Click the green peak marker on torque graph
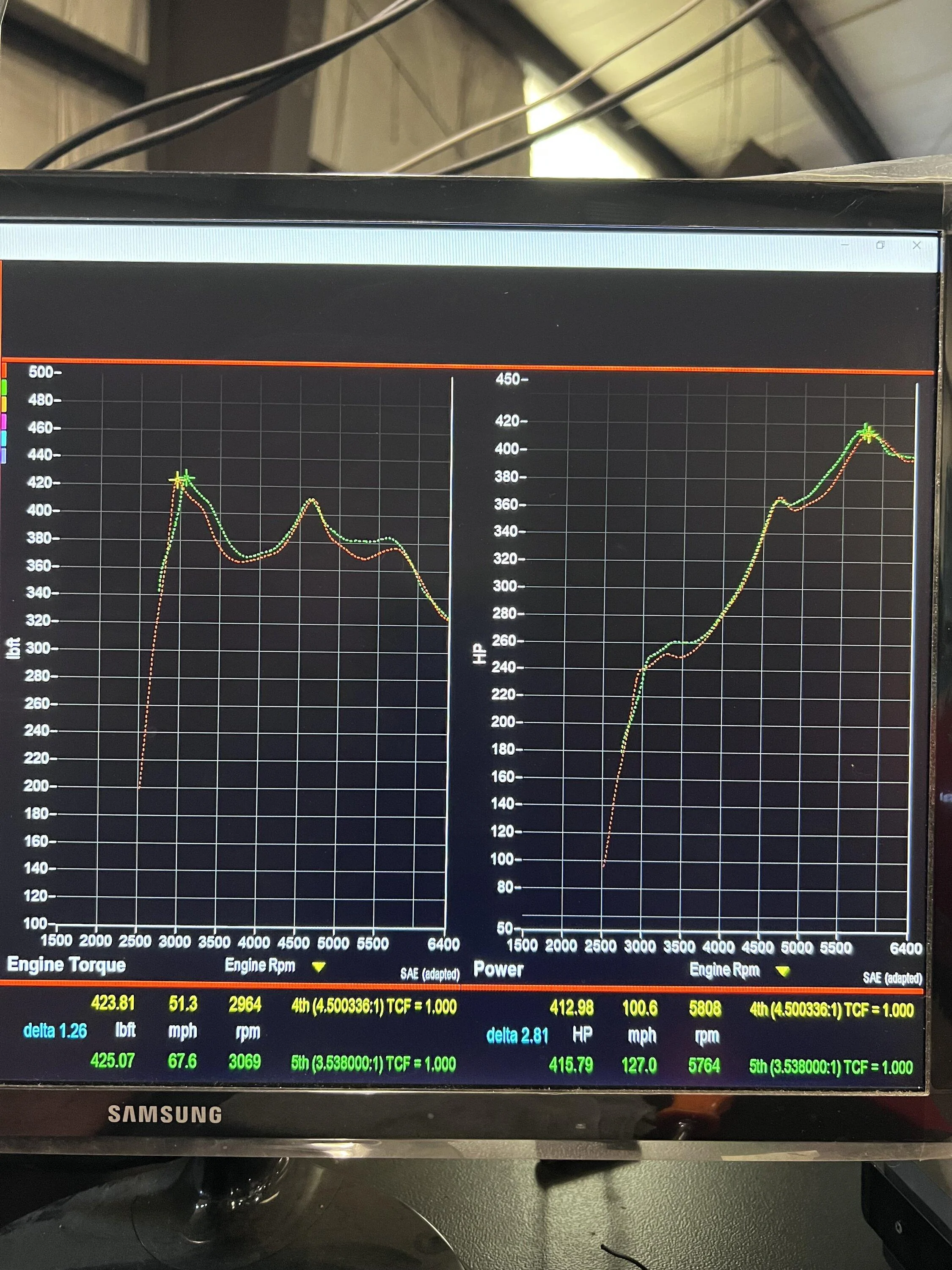Screen dimensions: 952x1270 click(186, 478)
